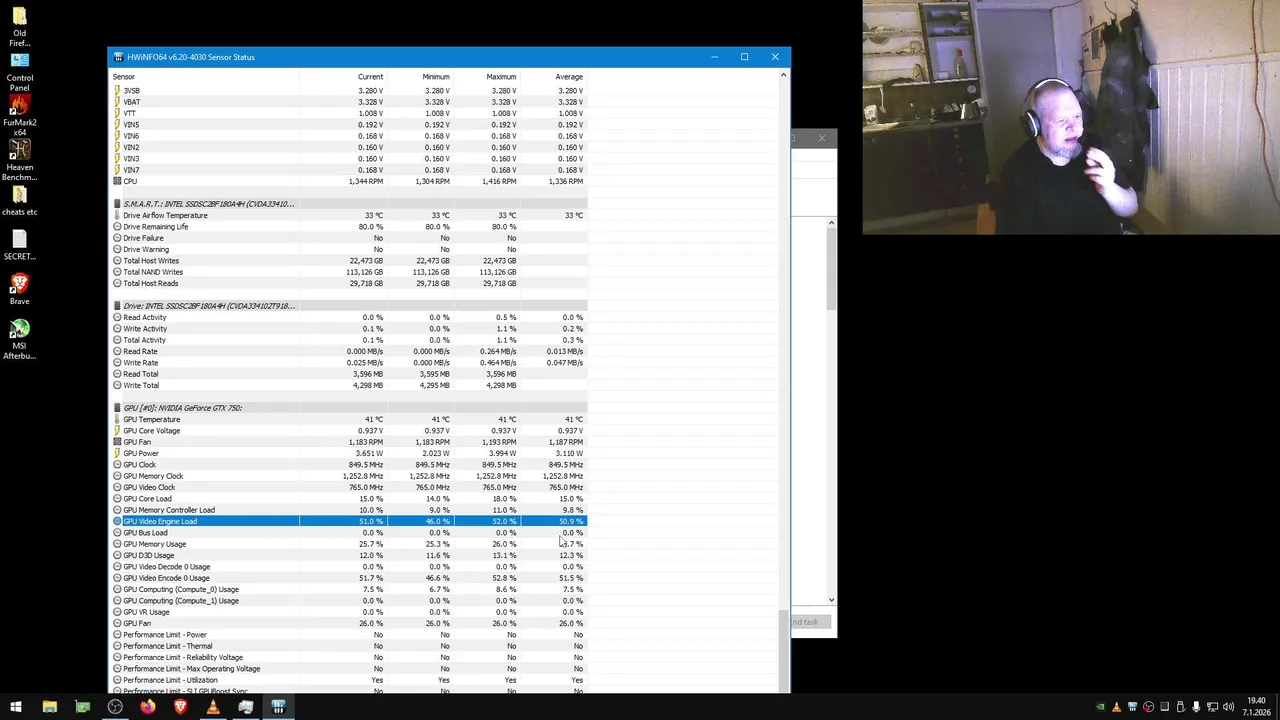The image size is (1280, 720).
Task: Select the HWiNFO taskbar button
Action: tap(278, 708)
